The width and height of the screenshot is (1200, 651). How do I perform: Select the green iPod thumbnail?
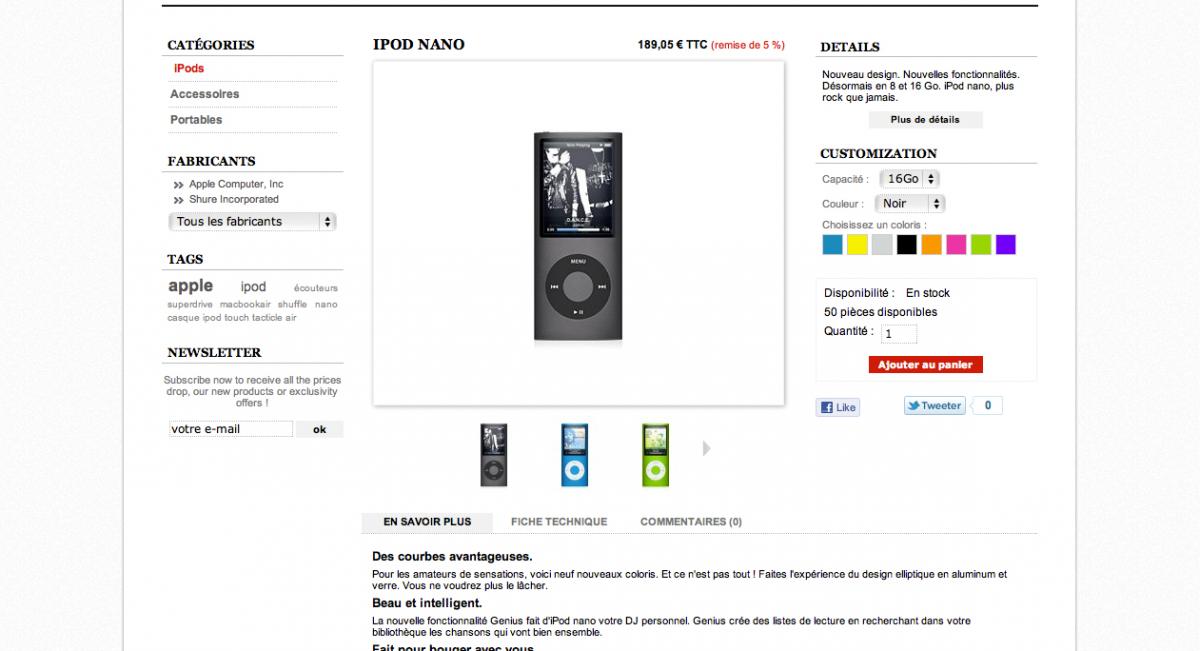tap(655, 455)
